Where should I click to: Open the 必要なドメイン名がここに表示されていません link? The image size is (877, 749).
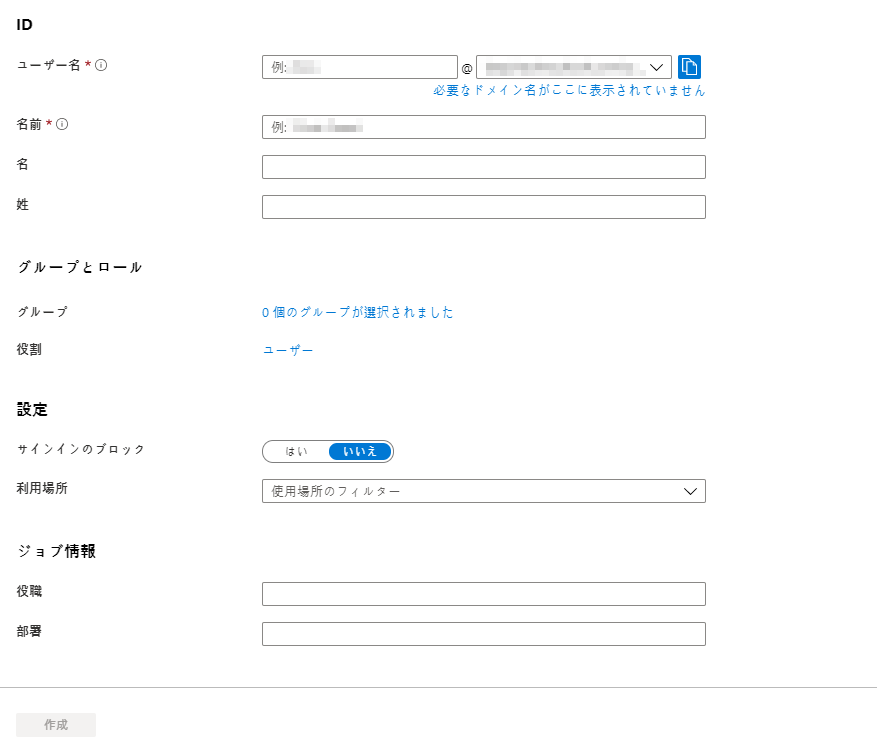click(x=569, y=90)
